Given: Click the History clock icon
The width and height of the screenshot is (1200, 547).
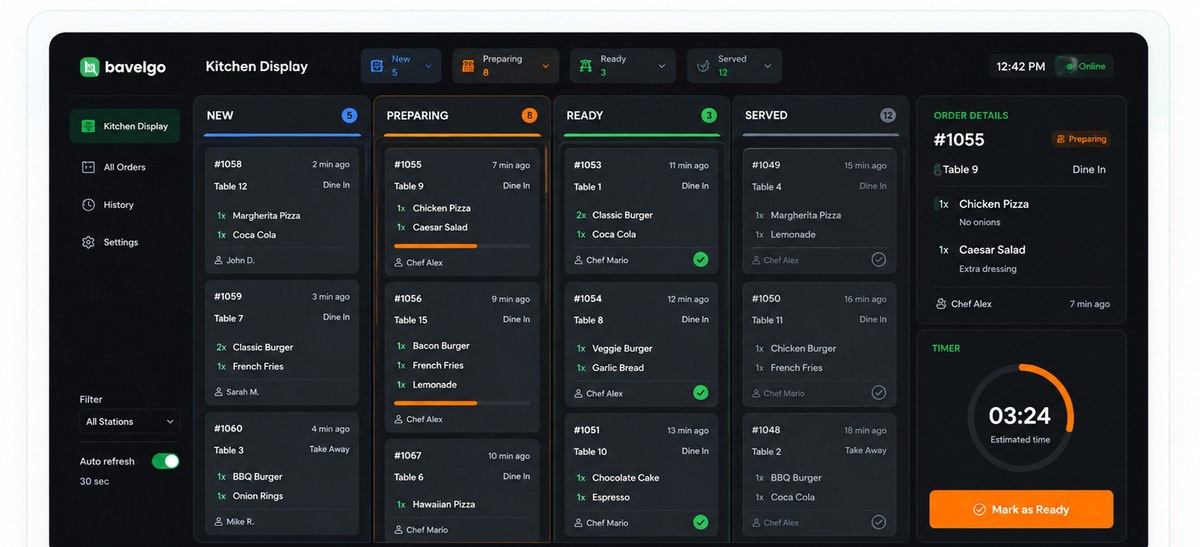Looking at the screenshot, I should pyautogui.click(x=88, y=205).
